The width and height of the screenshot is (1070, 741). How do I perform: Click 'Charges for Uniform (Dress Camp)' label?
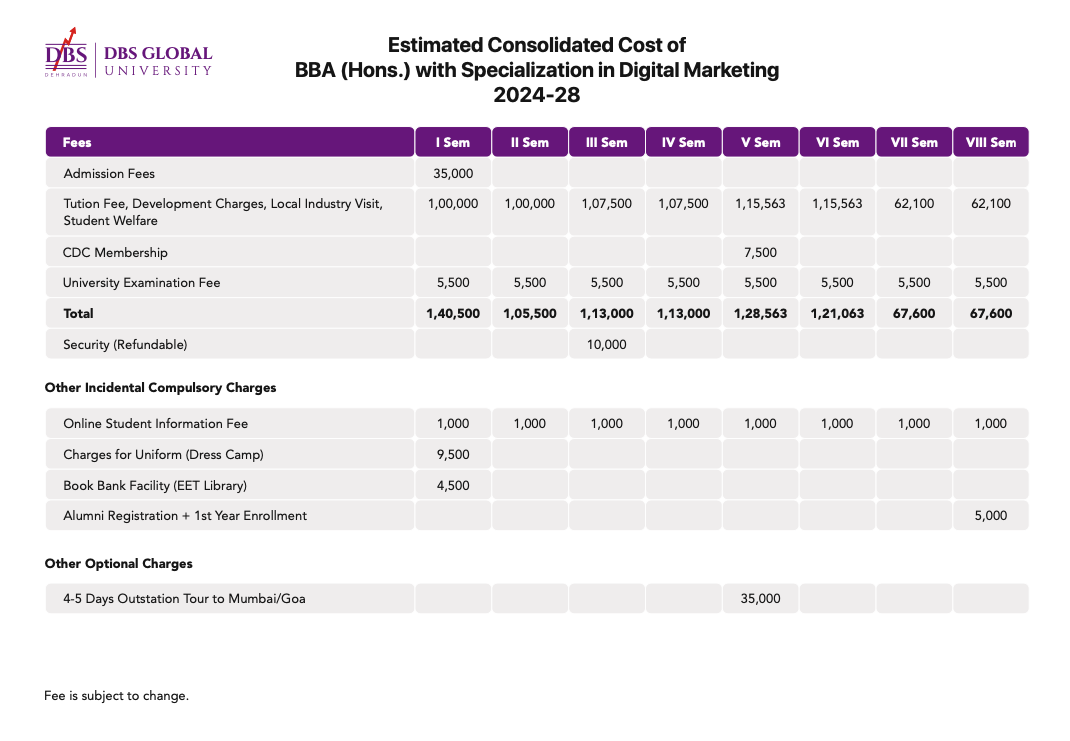tap(163, 454)
